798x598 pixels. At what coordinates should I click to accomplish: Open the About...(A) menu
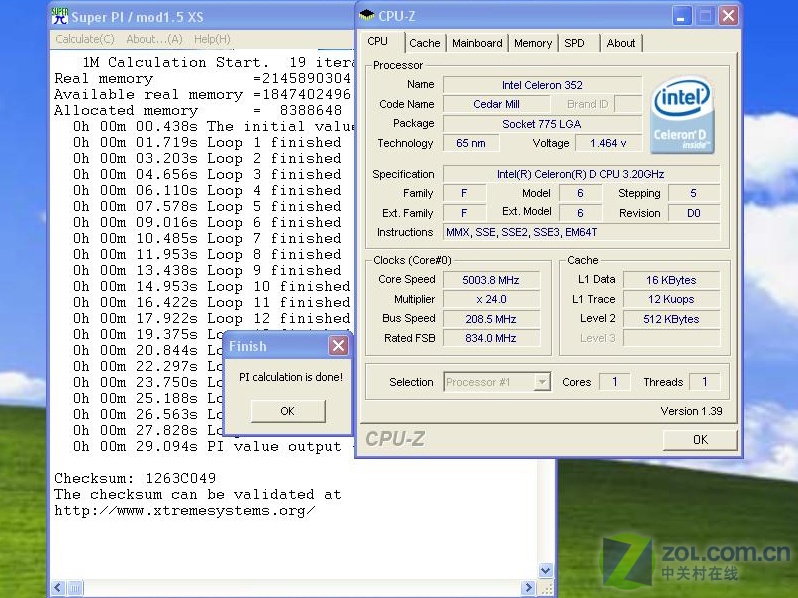(154, 39)
